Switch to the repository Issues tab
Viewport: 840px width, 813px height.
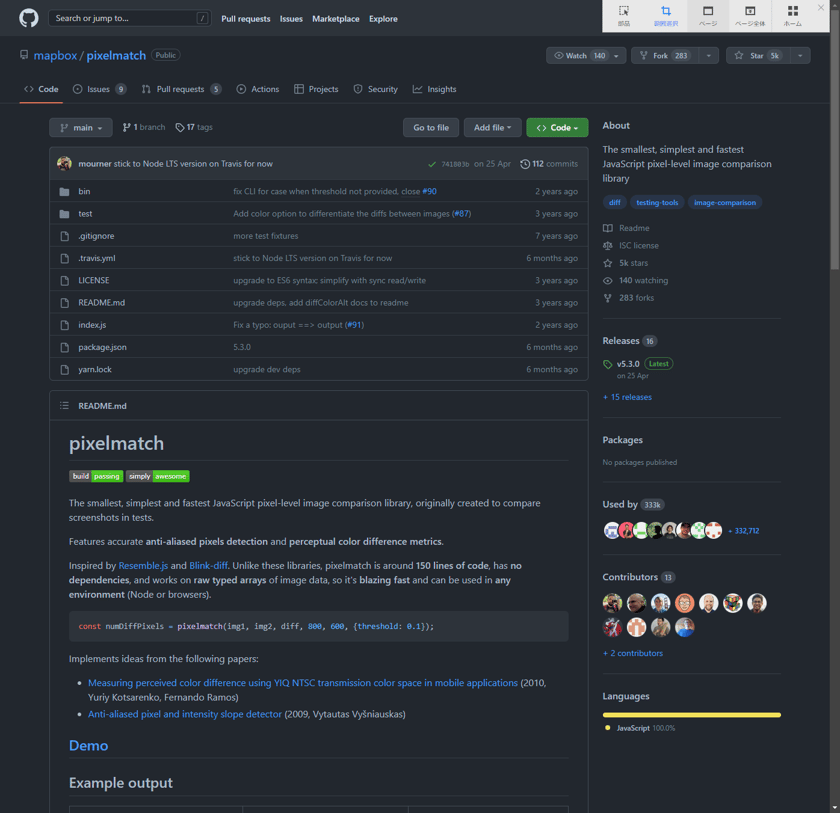click(100, 89)
